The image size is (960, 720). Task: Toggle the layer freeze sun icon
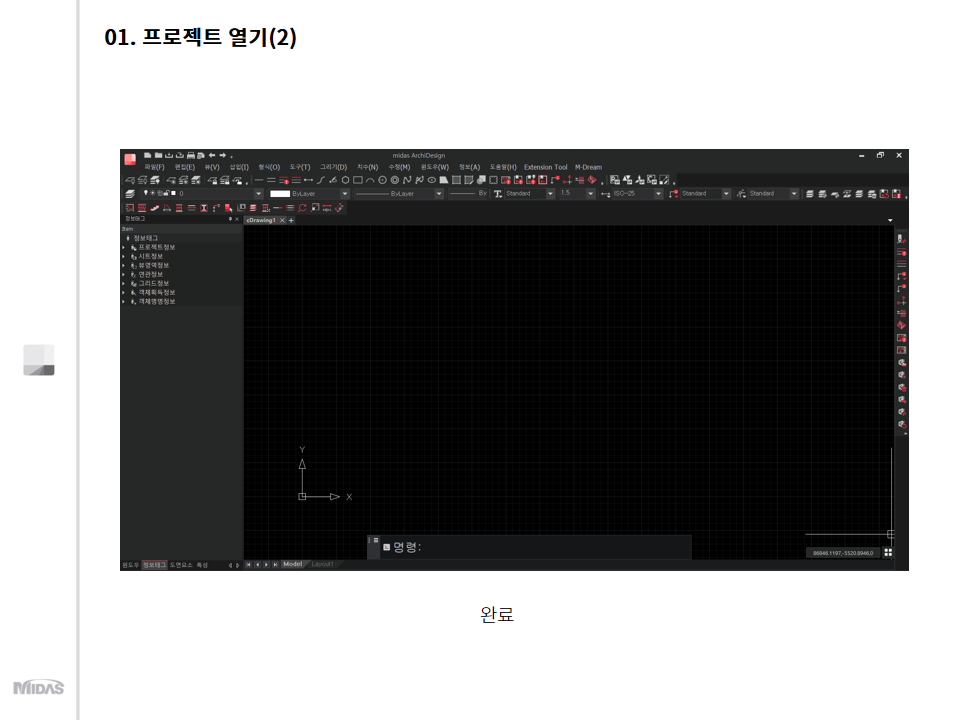(x=152, y=193)
